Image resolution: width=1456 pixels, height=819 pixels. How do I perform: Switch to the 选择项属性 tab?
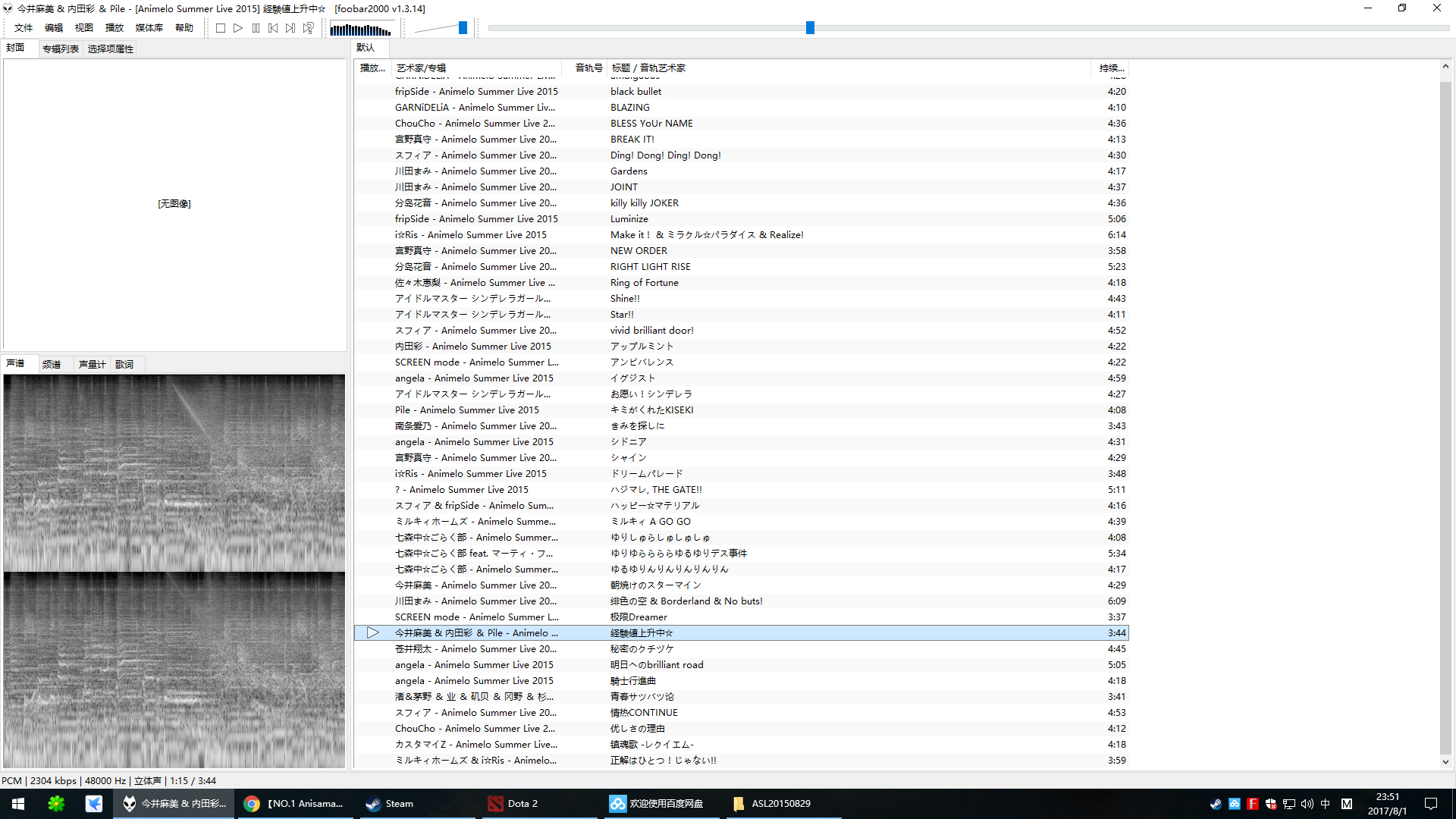tap(111, 49)
